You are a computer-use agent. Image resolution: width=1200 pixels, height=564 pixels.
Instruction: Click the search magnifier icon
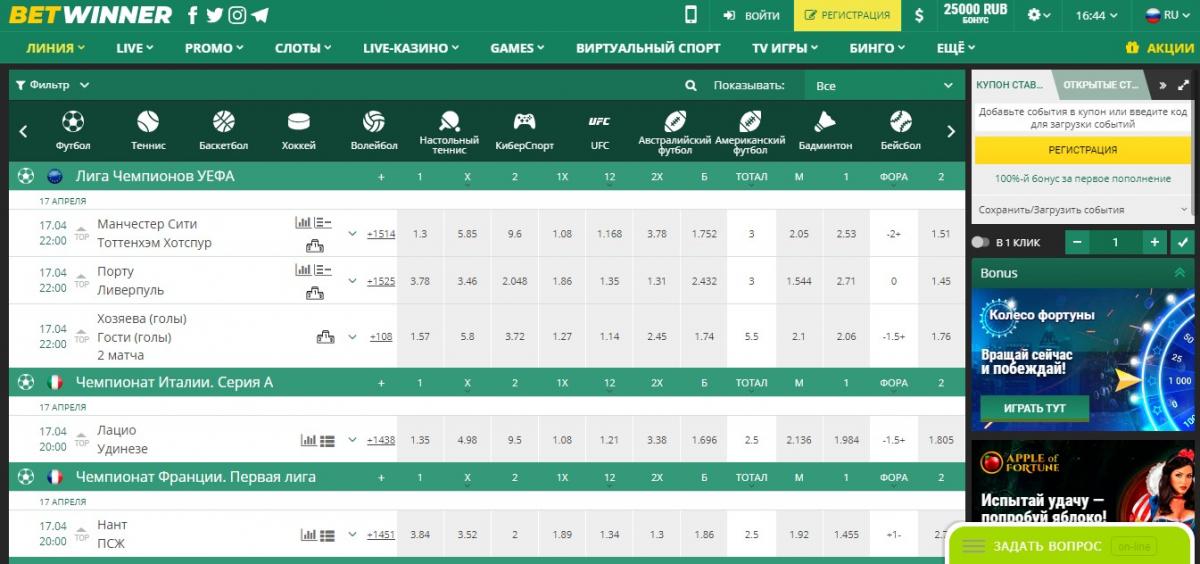pos(691,86)
